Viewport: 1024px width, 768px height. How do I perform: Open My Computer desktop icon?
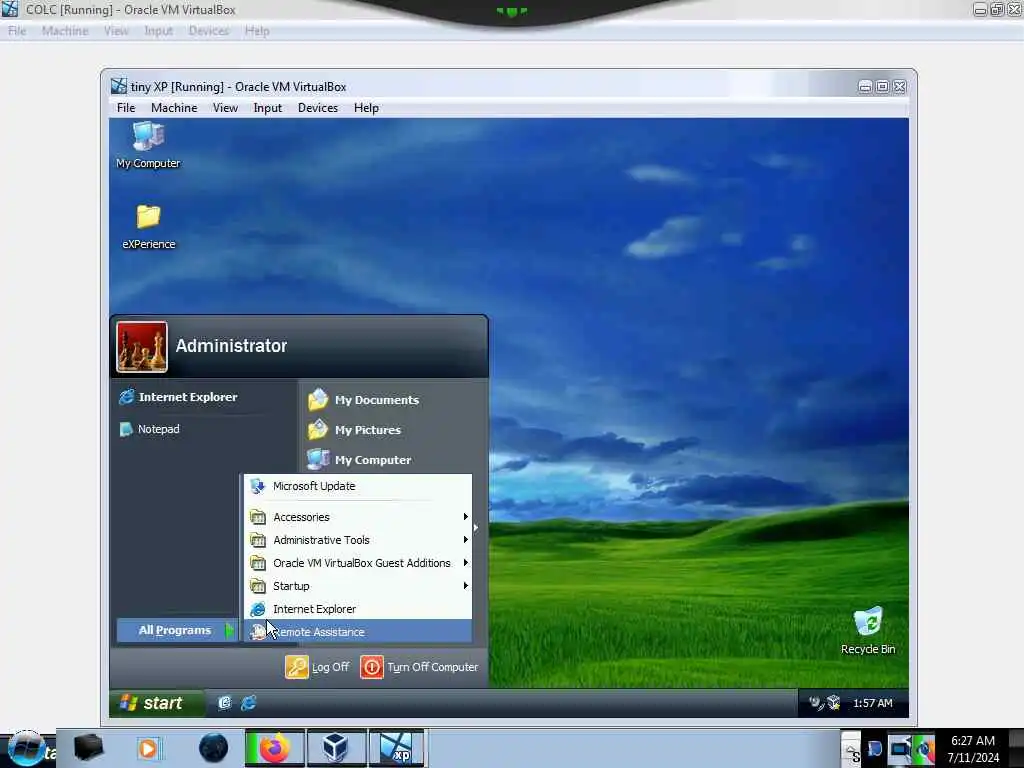pos(148,145)
